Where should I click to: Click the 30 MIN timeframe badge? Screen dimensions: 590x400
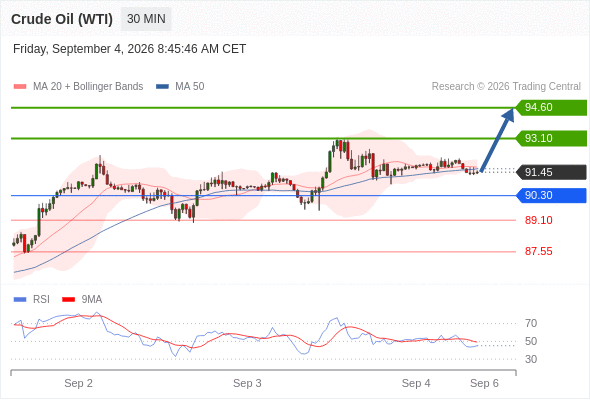146,19
